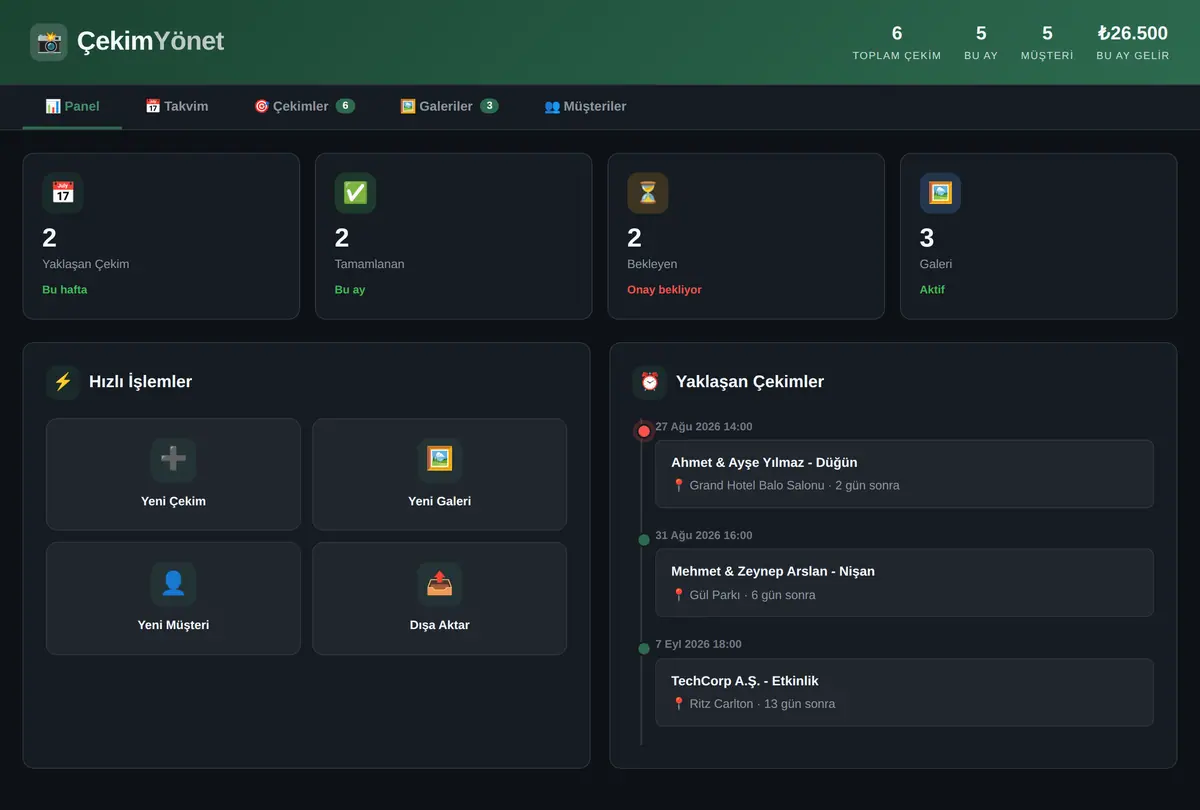Open the TechCorp A.Ş. - Etkinlik shoot
The image size is (1200, 810).
click(x=904, y=692)
